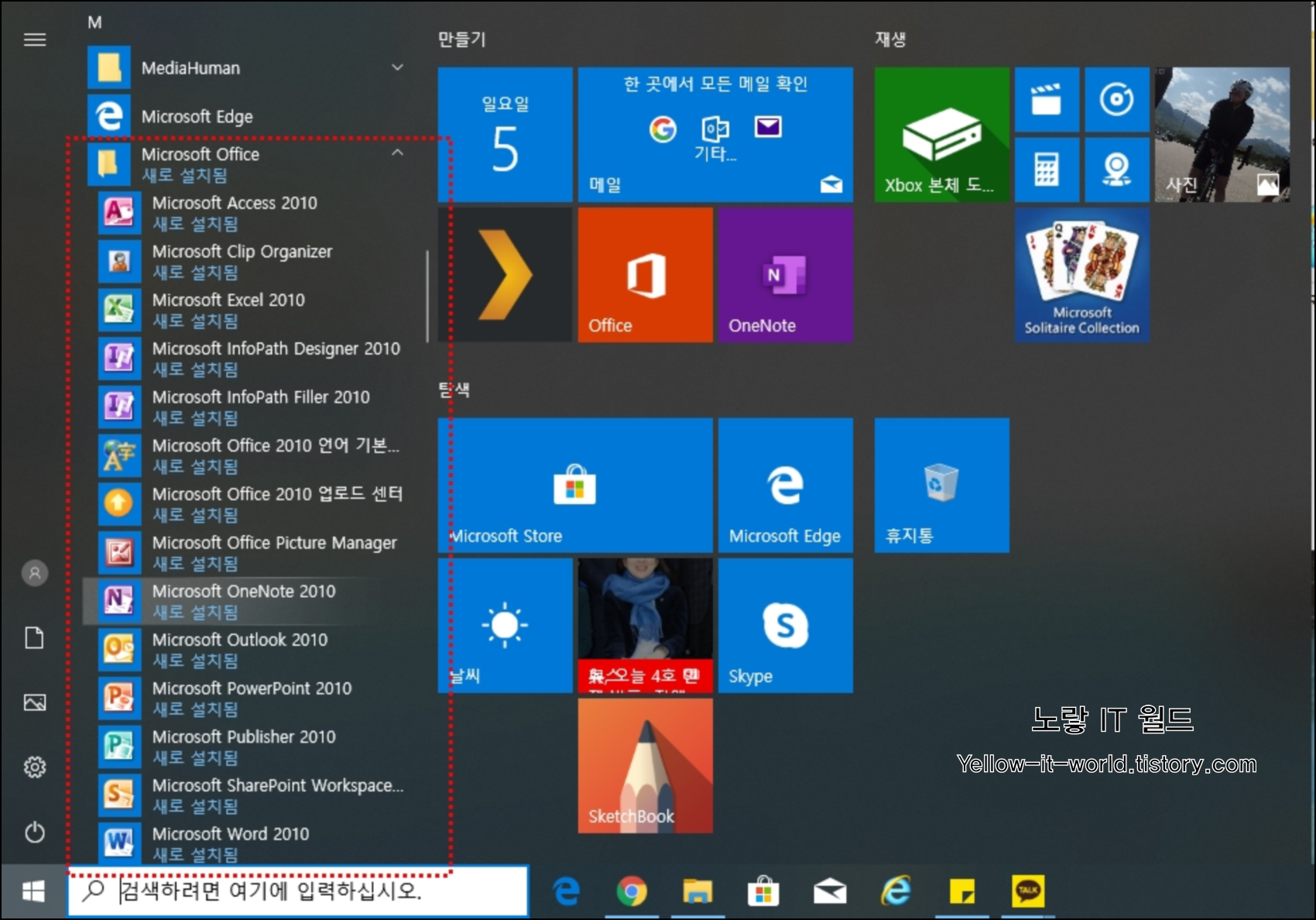This screenshot has width=1316, height=920.
Task: Launch Microsoft Word 2010
Action: pos(248,843)
